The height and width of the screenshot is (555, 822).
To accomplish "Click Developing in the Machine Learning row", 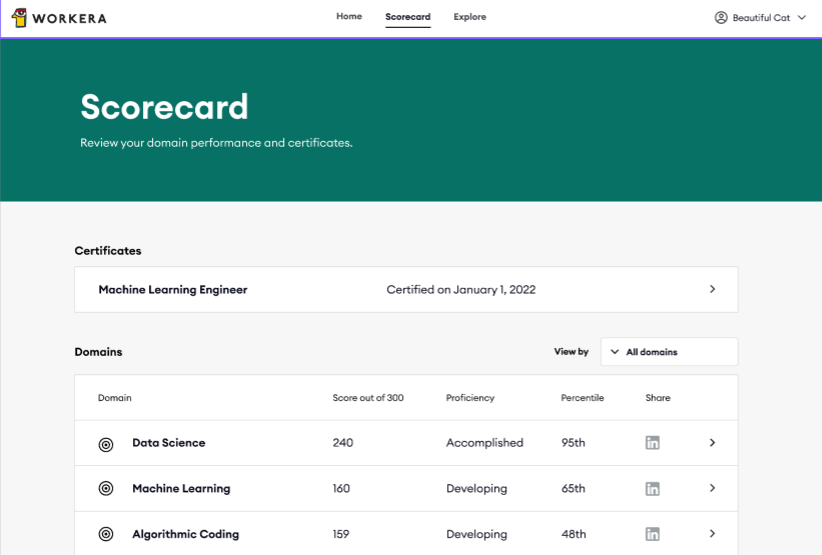I will click(477, 488).
